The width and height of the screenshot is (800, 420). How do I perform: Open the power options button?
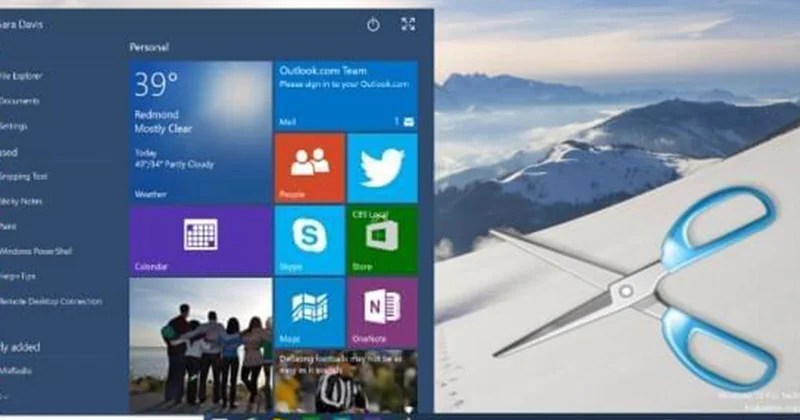point(373,24)
